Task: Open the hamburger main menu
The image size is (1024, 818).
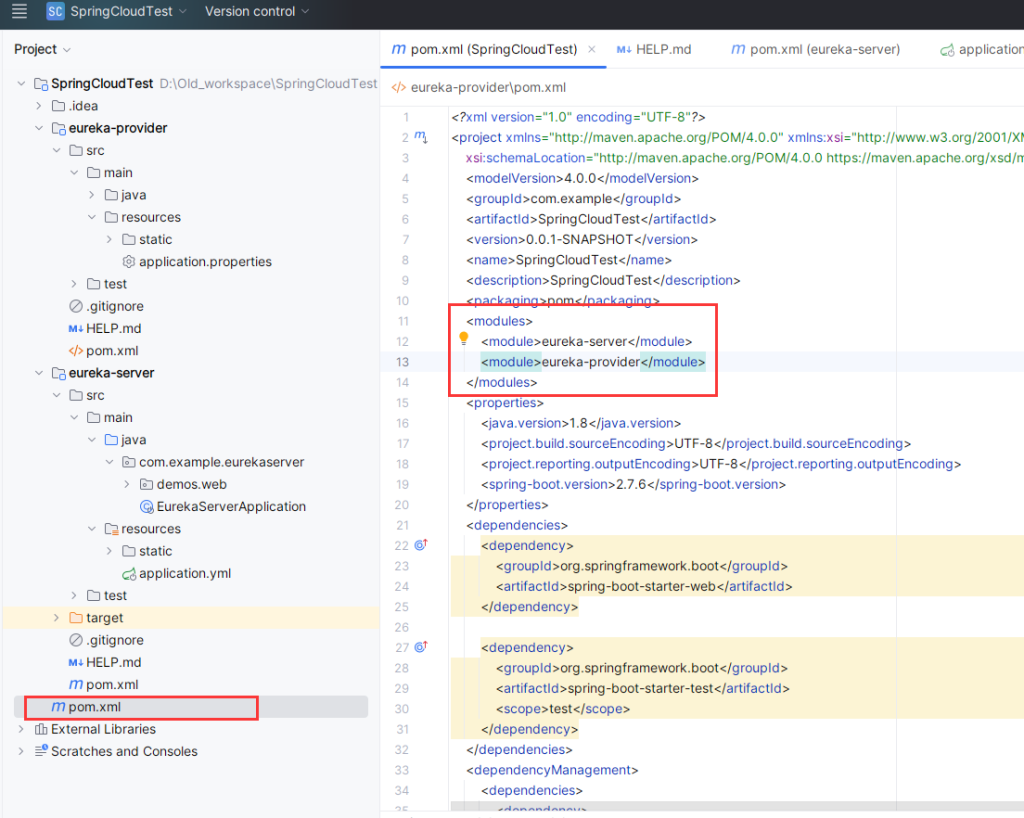Action: point(19,12)
